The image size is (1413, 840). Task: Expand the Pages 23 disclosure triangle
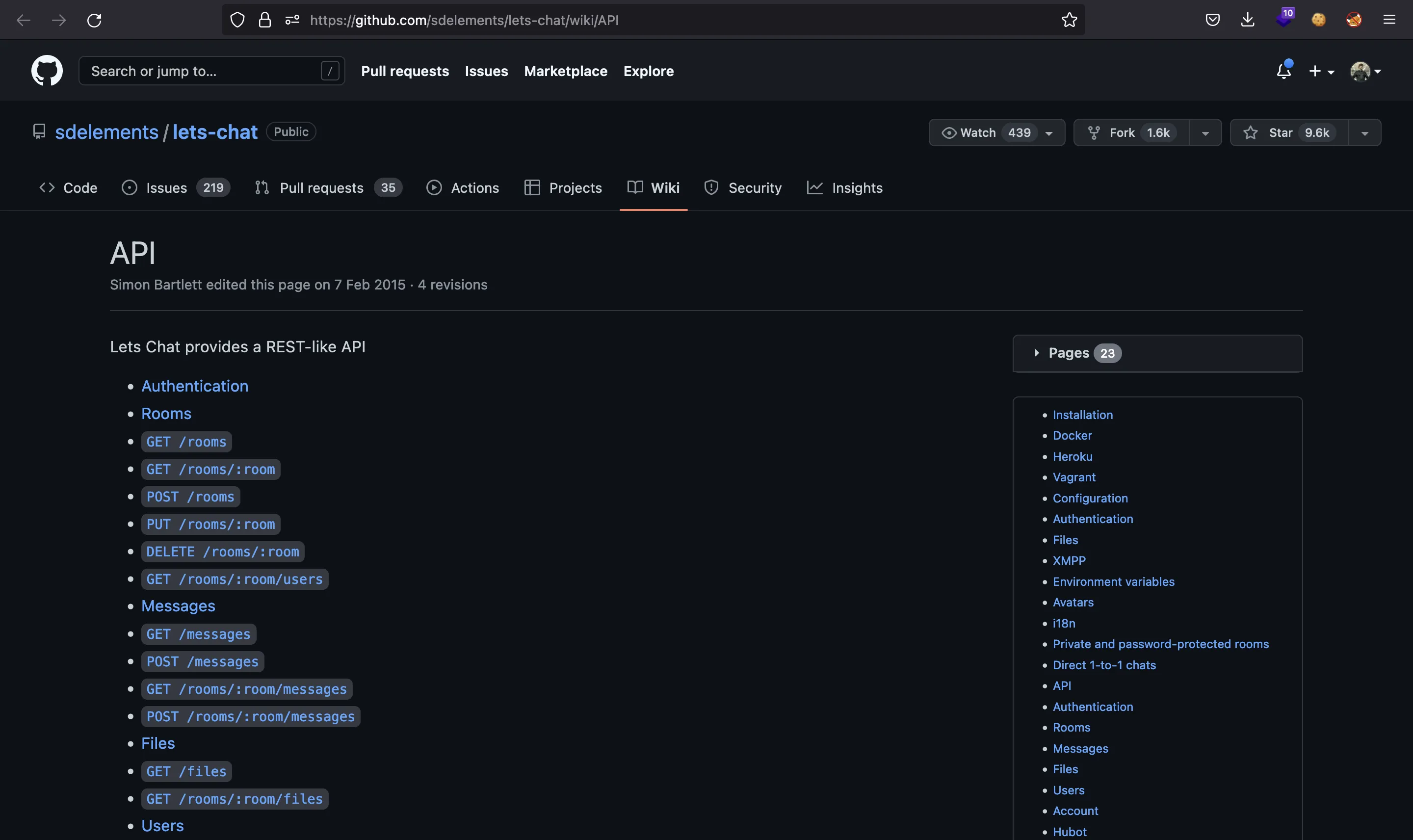point(1036,353)
